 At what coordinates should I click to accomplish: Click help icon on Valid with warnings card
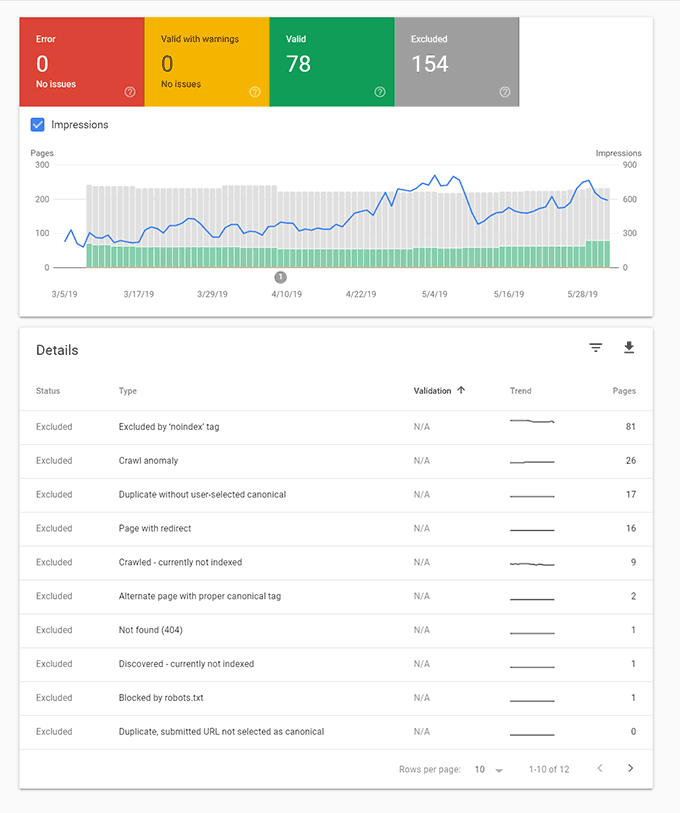point(255,92)
